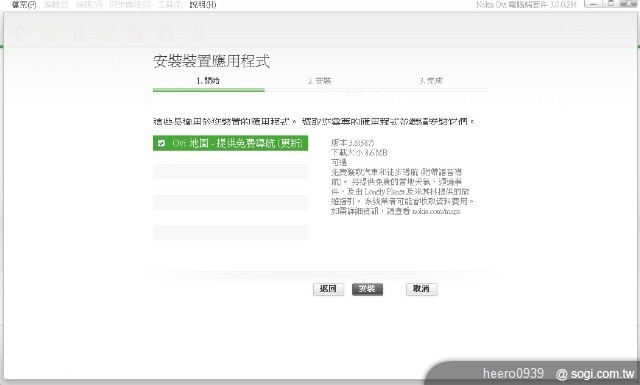Click the 返回 back button

tap(328, 289)
